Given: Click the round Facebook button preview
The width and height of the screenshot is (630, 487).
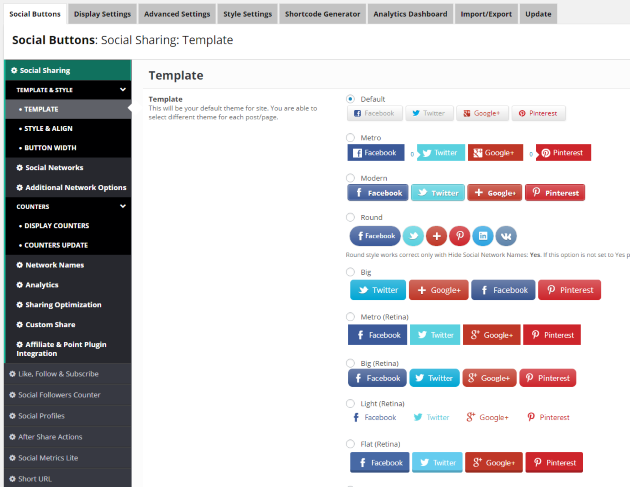Looking at the screenshot, I should point(375,236).
